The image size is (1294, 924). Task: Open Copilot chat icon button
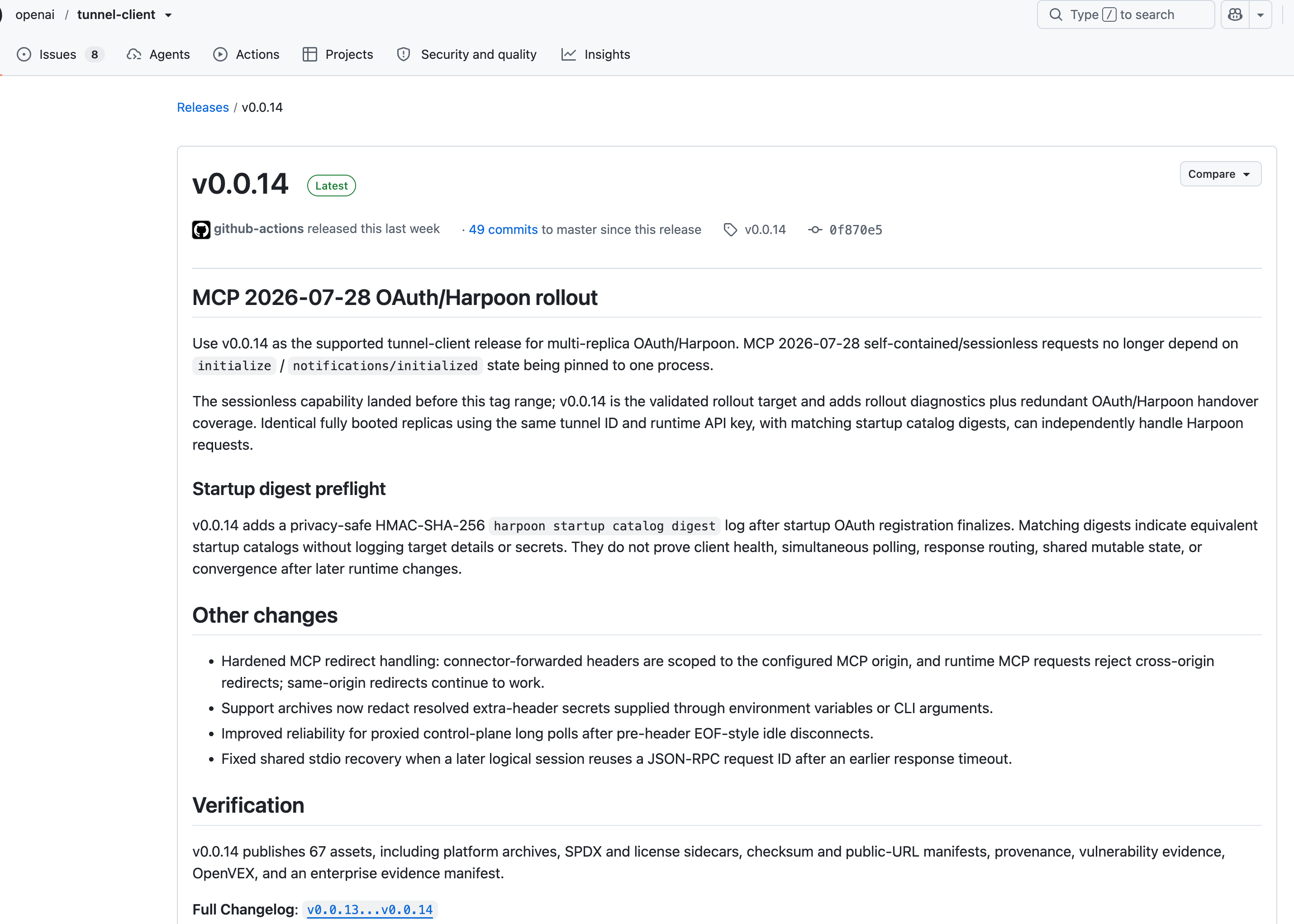[1235, 15]
